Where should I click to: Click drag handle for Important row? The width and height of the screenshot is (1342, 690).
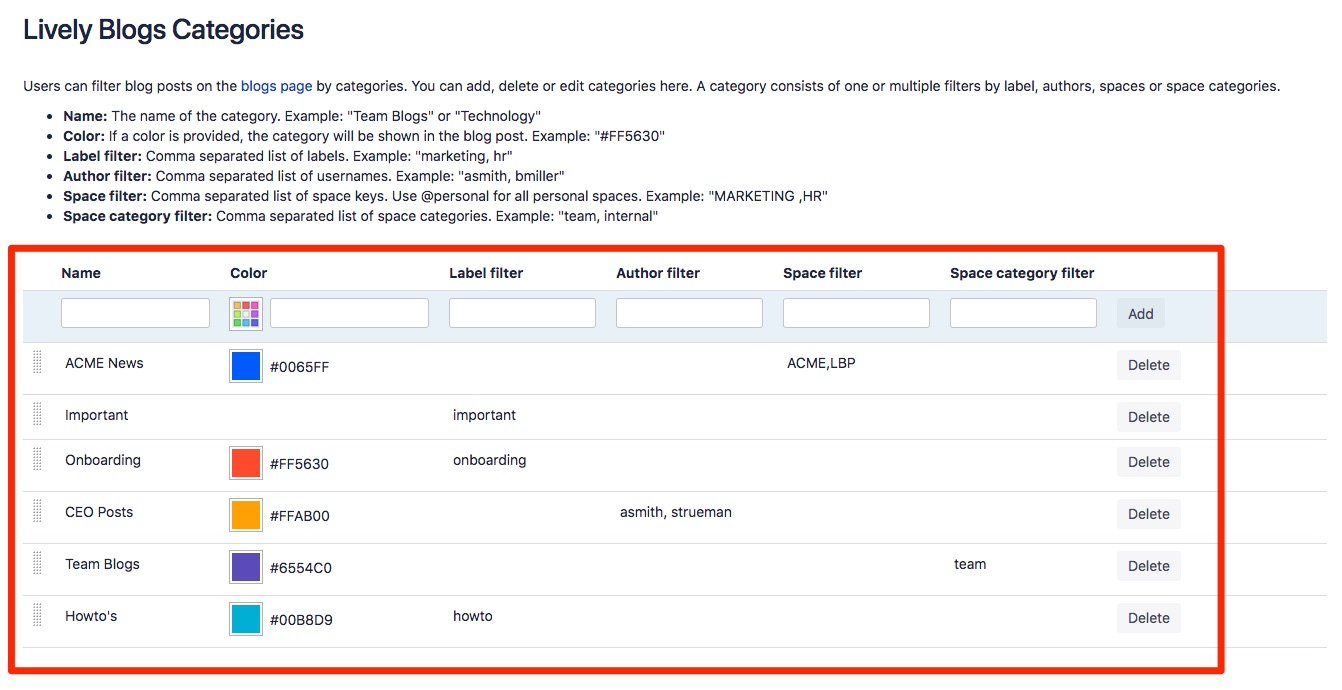pos(37,414)
